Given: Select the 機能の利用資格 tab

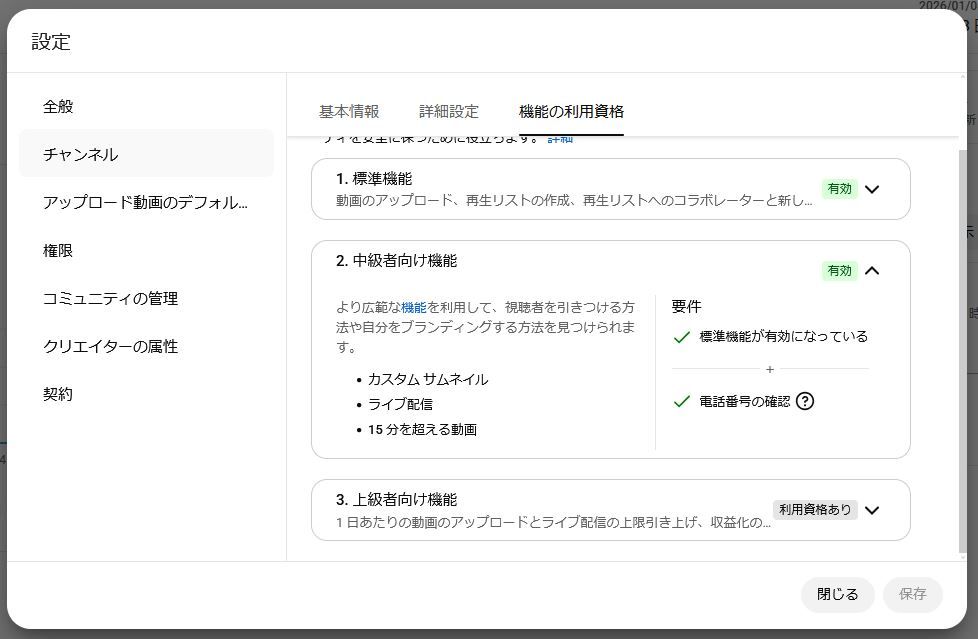Looking at the screenshot, I should point(571,111).
